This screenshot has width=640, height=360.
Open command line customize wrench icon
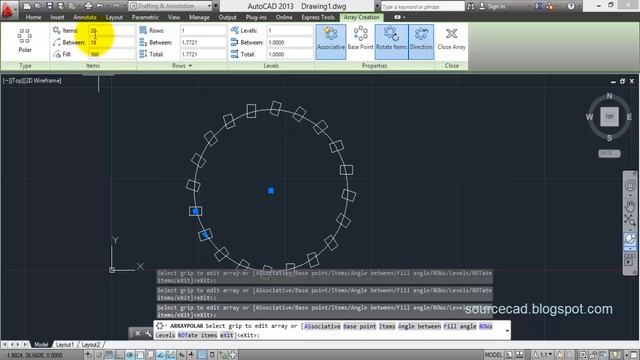(x=148, y=333)
